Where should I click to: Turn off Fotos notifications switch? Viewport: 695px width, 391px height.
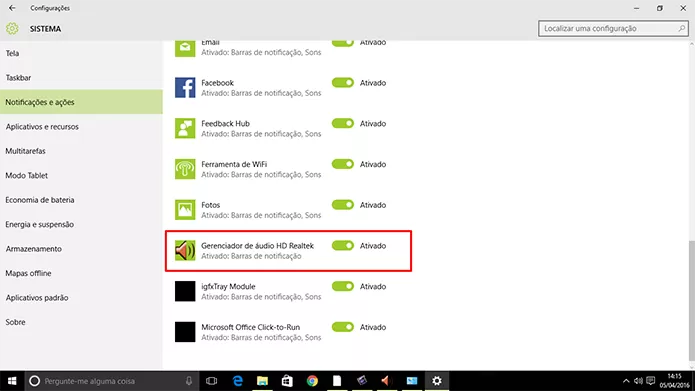[343, 205]
